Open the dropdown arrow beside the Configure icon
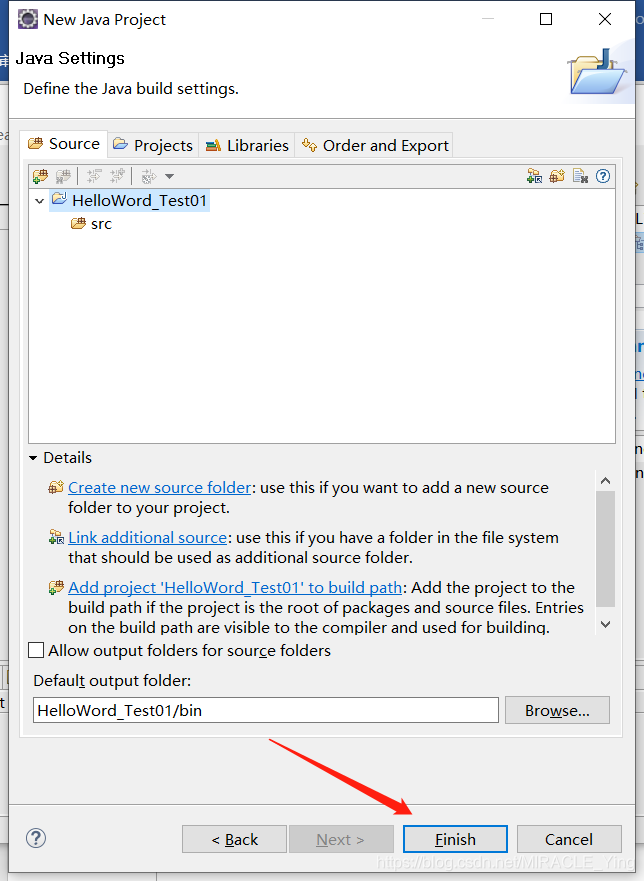644x881 pixels. tap(169, 176)
